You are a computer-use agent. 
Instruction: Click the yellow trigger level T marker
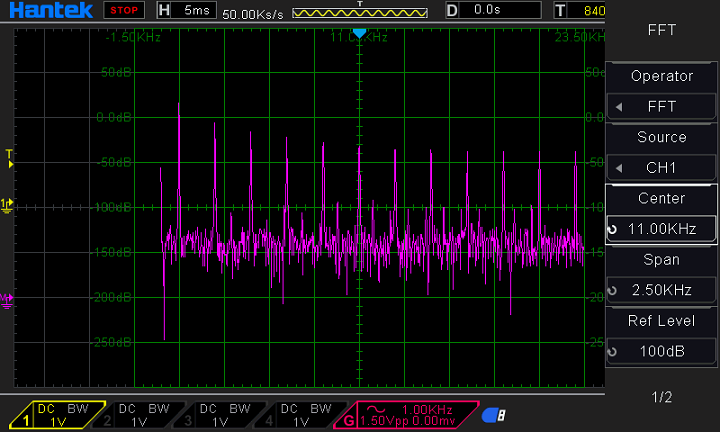coord(10,156)
